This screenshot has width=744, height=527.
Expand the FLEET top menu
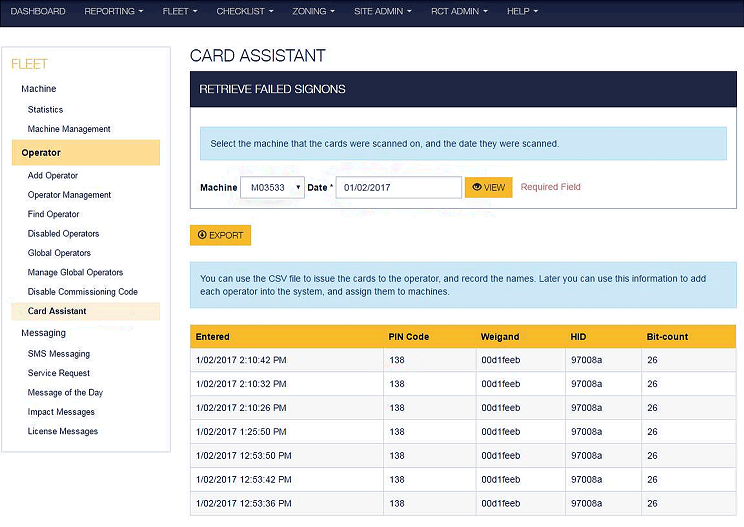point(180,11)
